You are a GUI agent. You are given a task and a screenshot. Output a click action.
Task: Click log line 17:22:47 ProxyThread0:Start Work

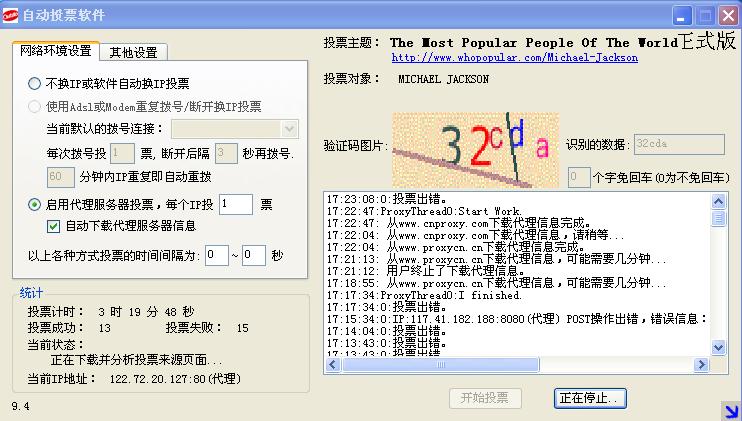pos(424,211)
